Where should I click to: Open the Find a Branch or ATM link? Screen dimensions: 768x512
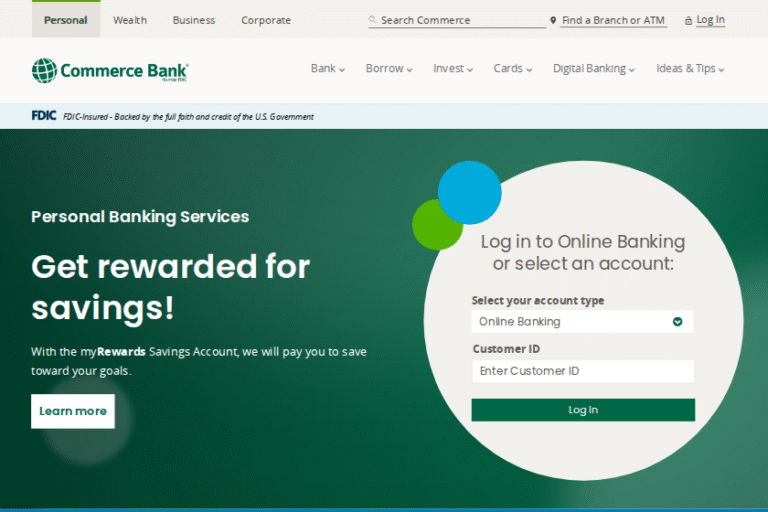click(x=613, y=20)
